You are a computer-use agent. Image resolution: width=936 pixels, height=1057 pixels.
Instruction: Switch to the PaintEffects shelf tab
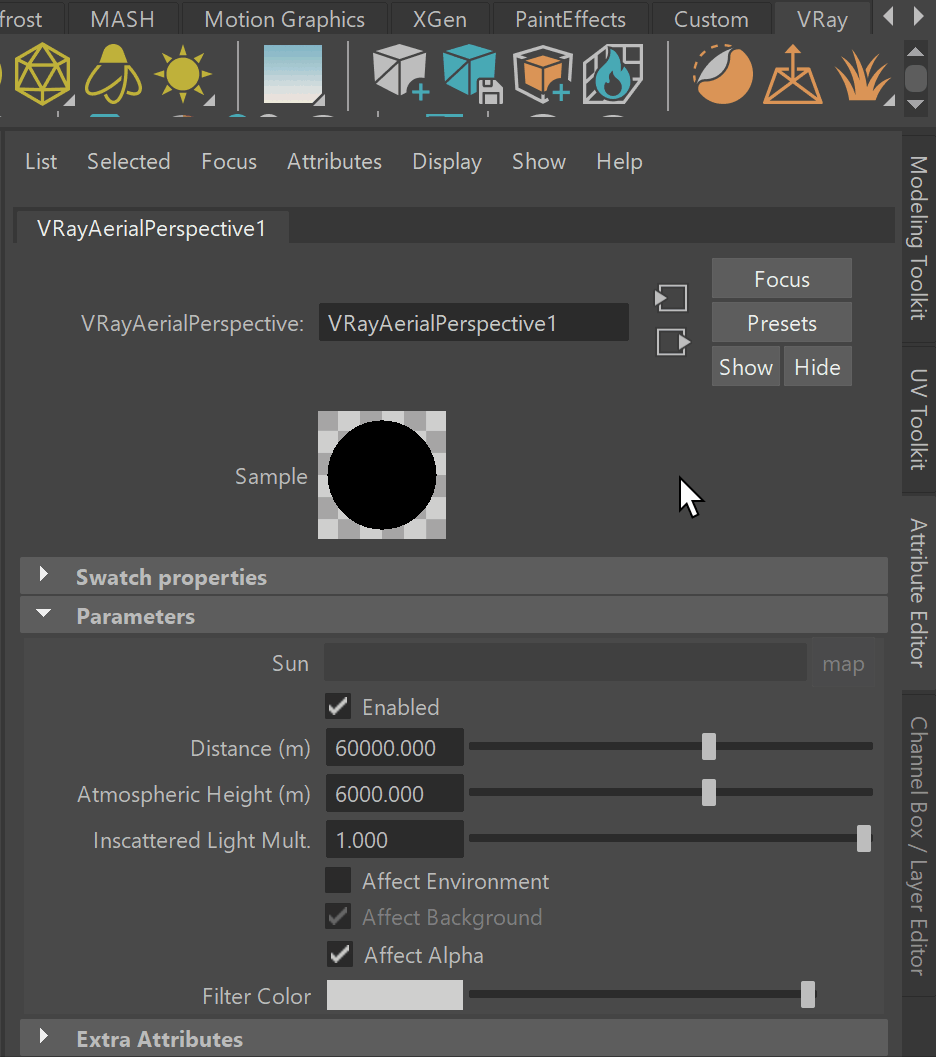click(570, 19)
